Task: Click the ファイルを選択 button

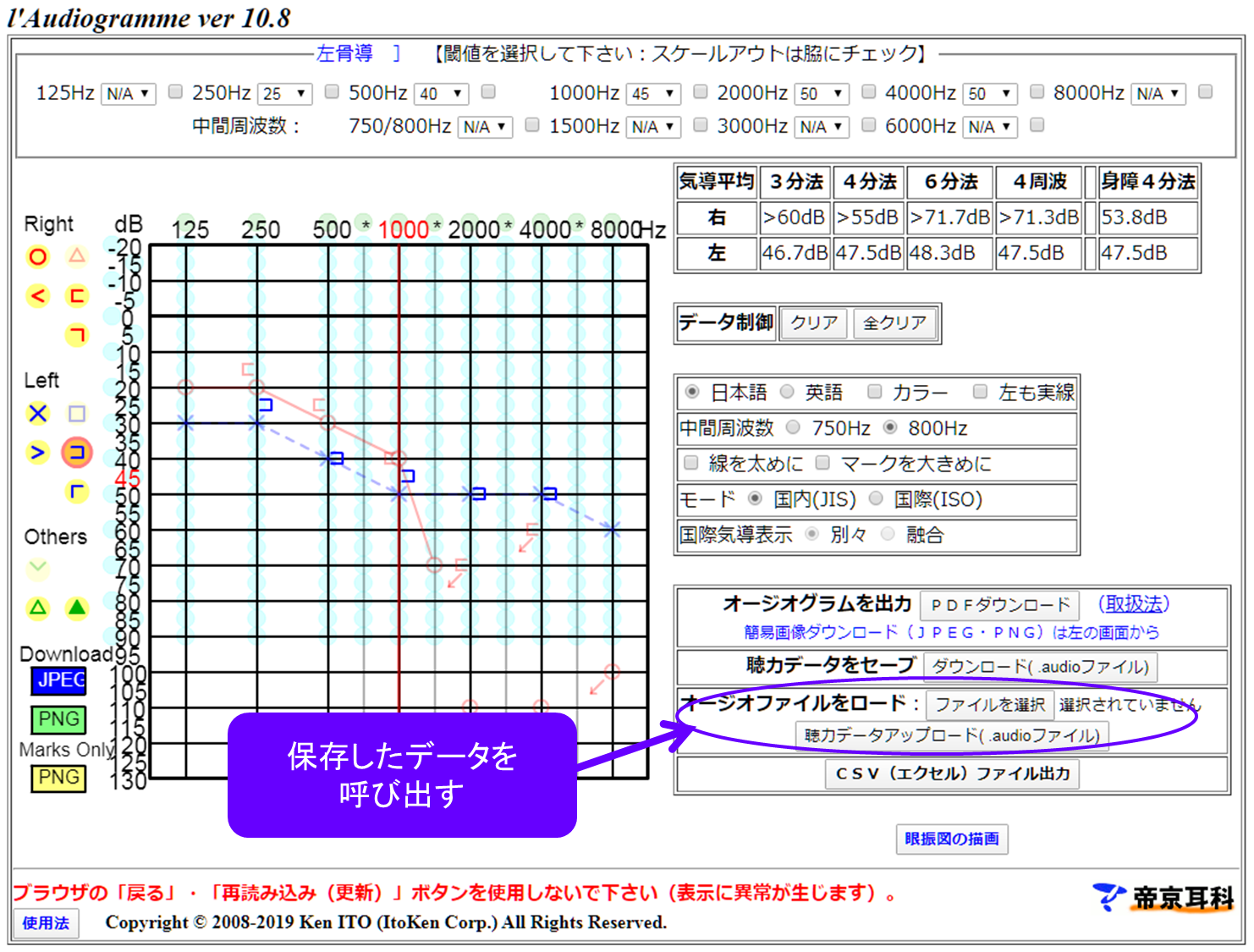Action: (990, 705)
